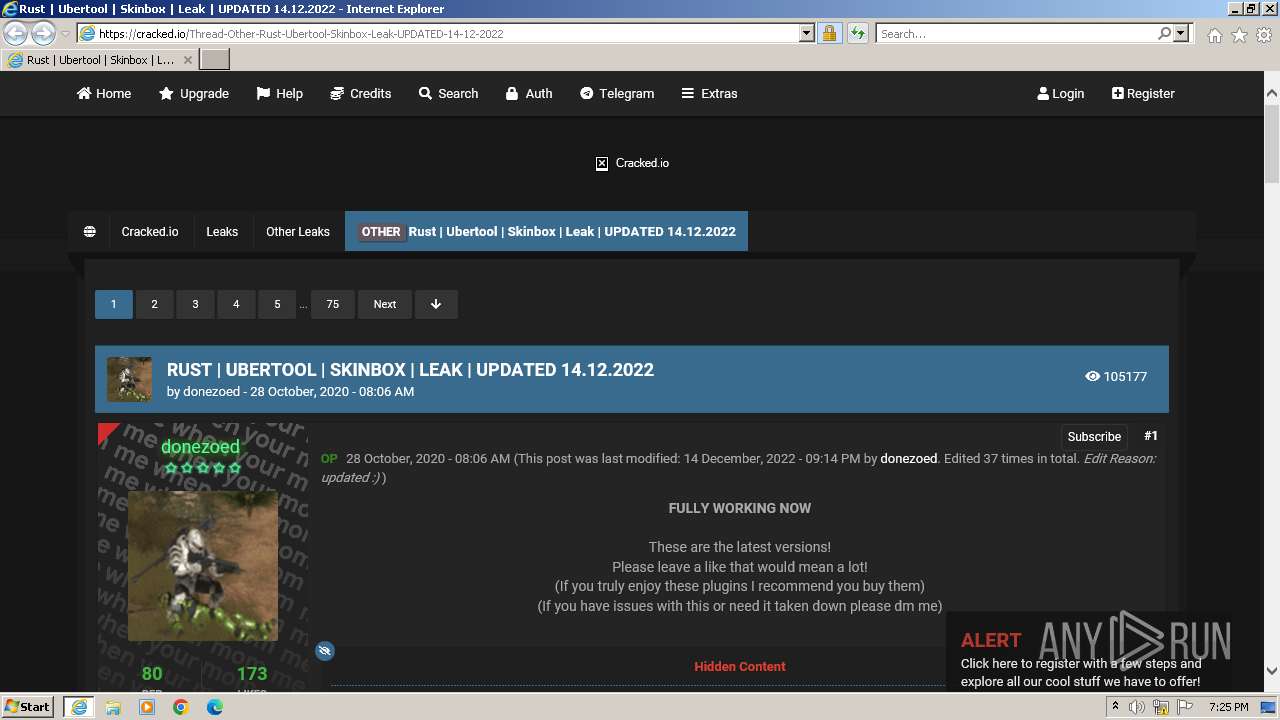Click the down-arrow jump-to-bottom button
This screenshot has width=1280, height=720.
coord(436,304)
